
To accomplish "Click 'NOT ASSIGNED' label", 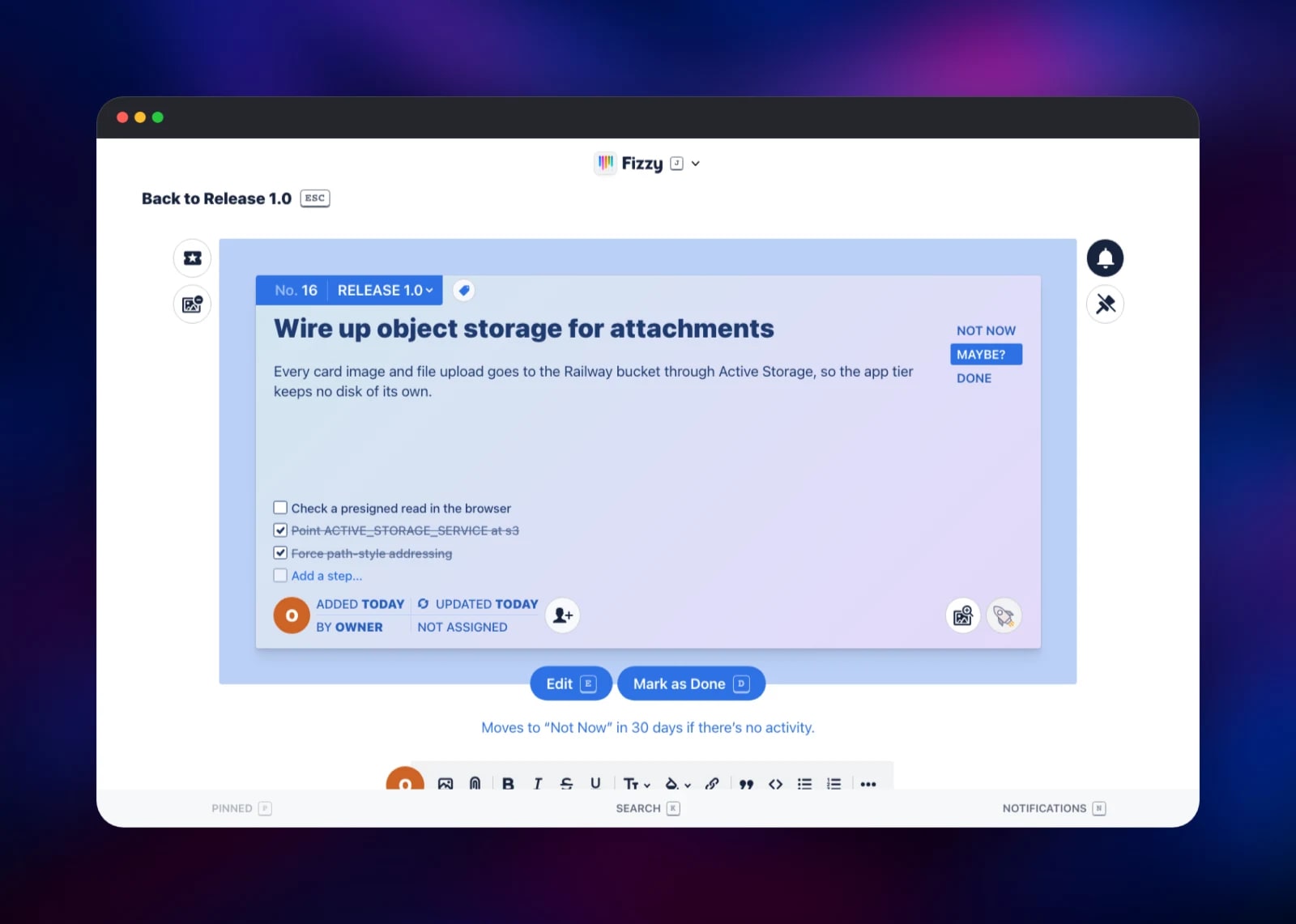I will pos(463,627).
